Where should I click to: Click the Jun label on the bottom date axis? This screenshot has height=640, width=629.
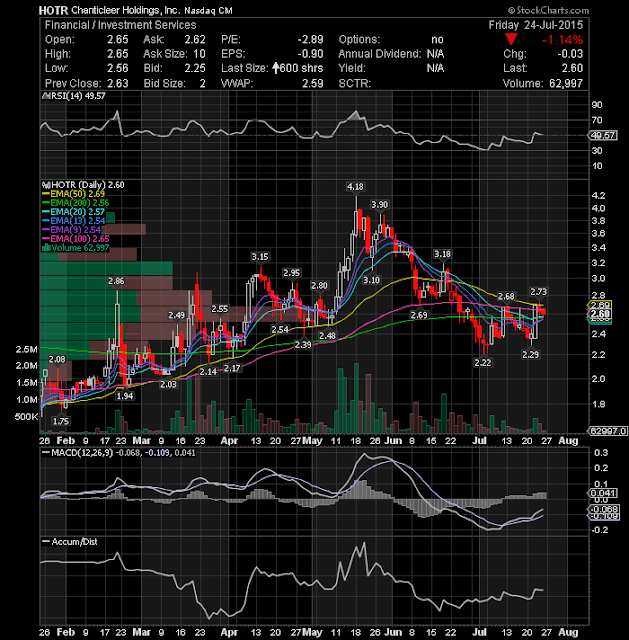(x=393, y=633)
